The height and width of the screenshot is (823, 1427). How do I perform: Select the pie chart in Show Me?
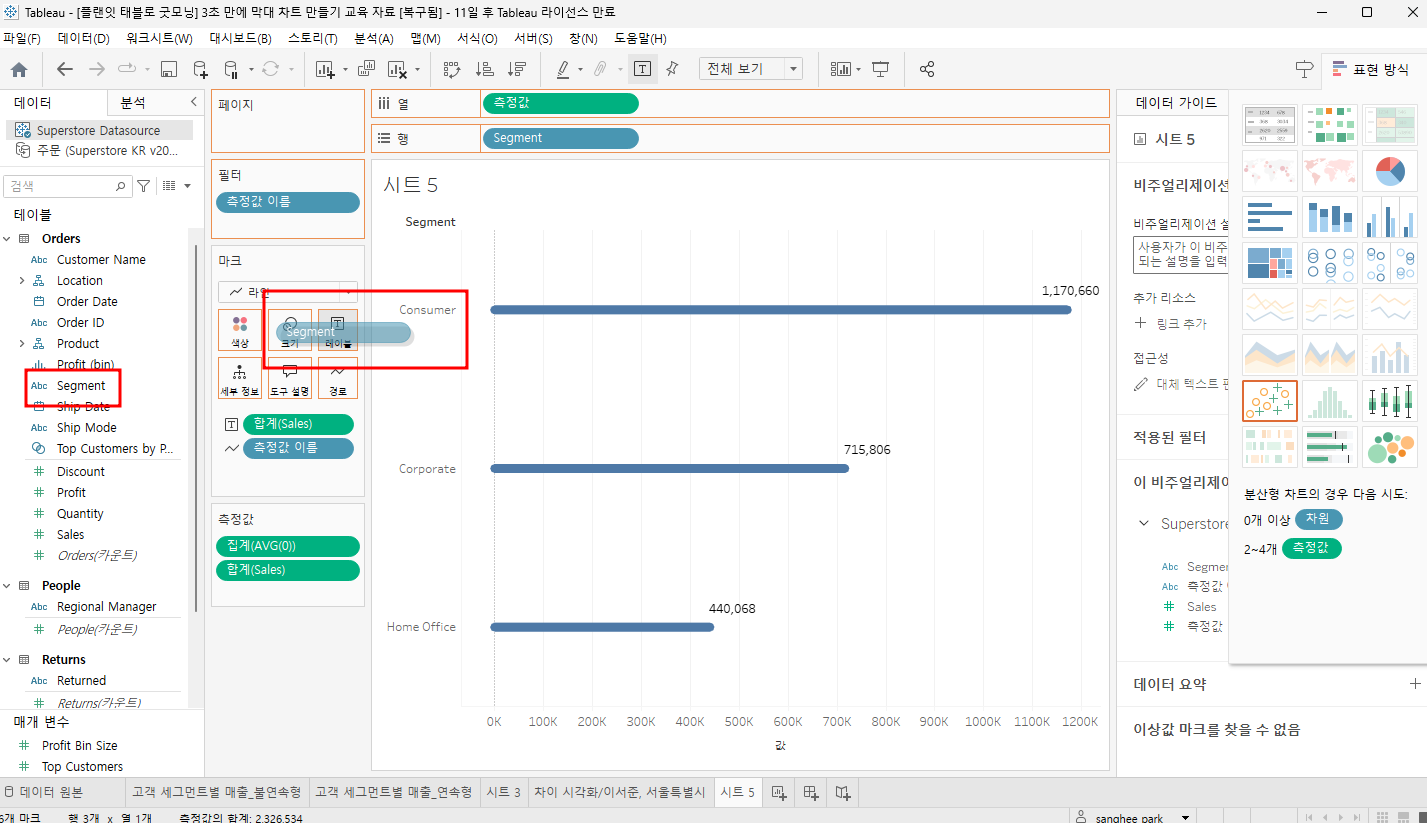[1390, 171]
